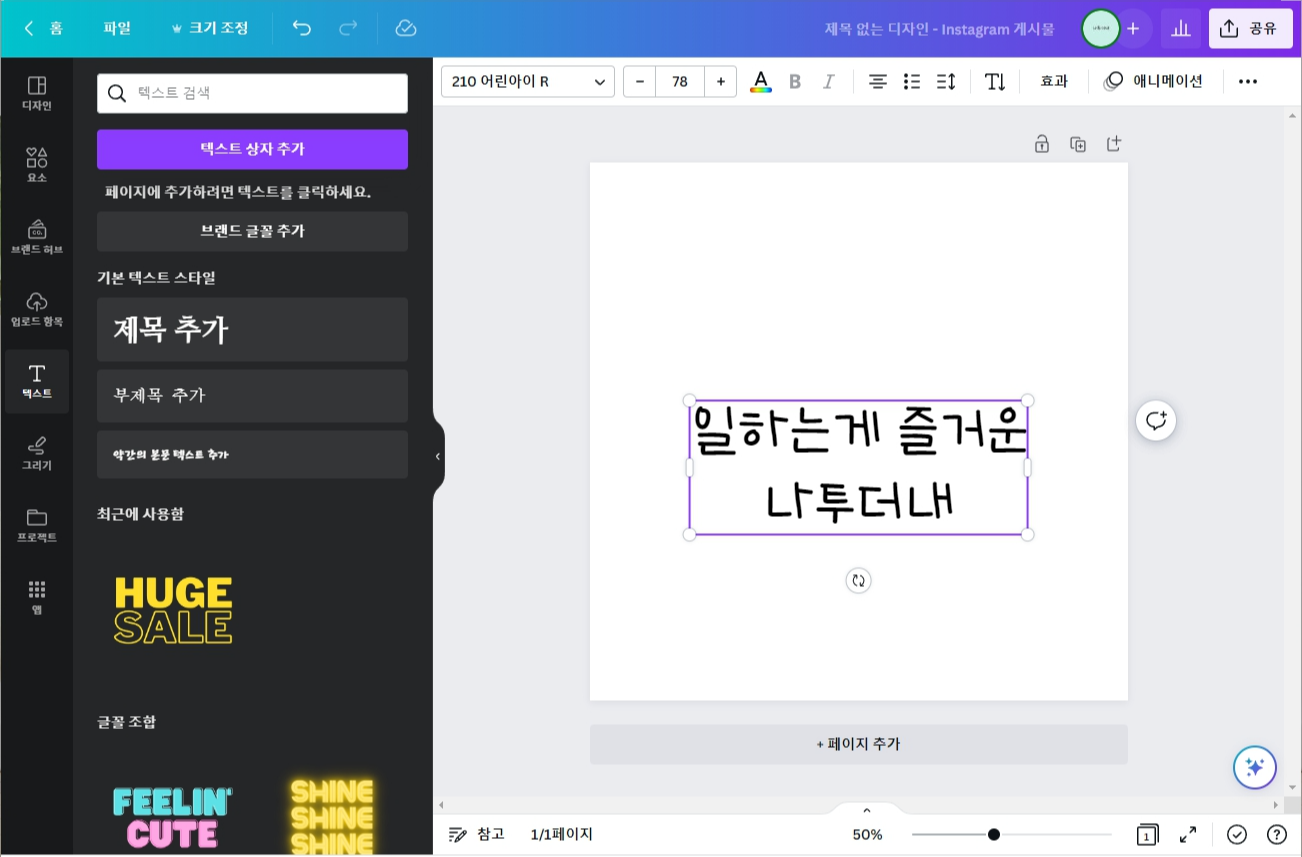Edit the font size value 78

pyautogui.click(x=680, y=81)
